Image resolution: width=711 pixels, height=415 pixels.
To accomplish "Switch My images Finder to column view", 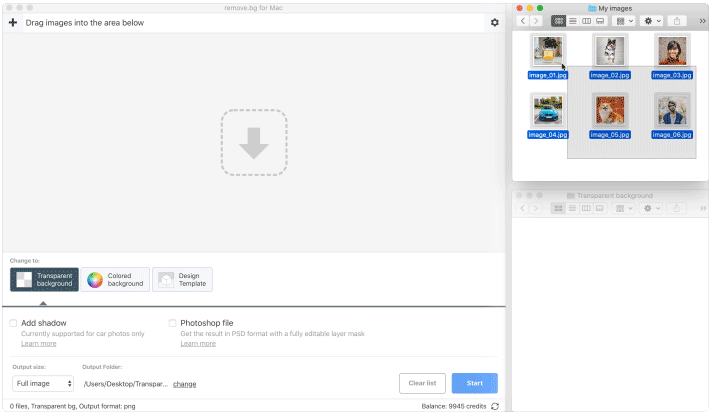I will tap(586, 21).
